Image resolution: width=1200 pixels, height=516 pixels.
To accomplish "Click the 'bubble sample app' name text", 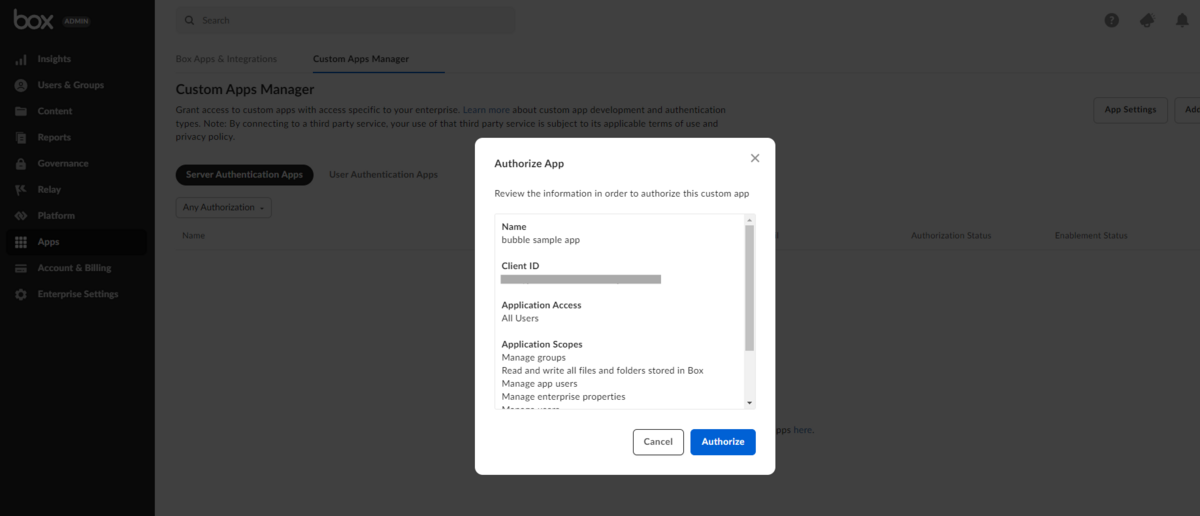I will (540, 240).
